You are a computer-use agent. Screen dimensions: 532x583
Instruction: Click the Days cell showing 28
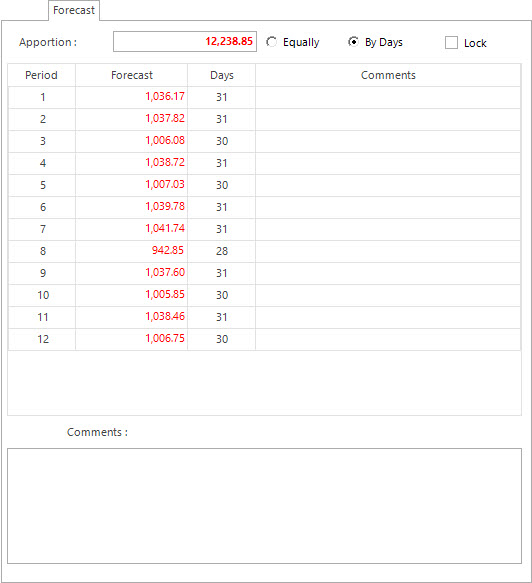click(x=222, y=251)
